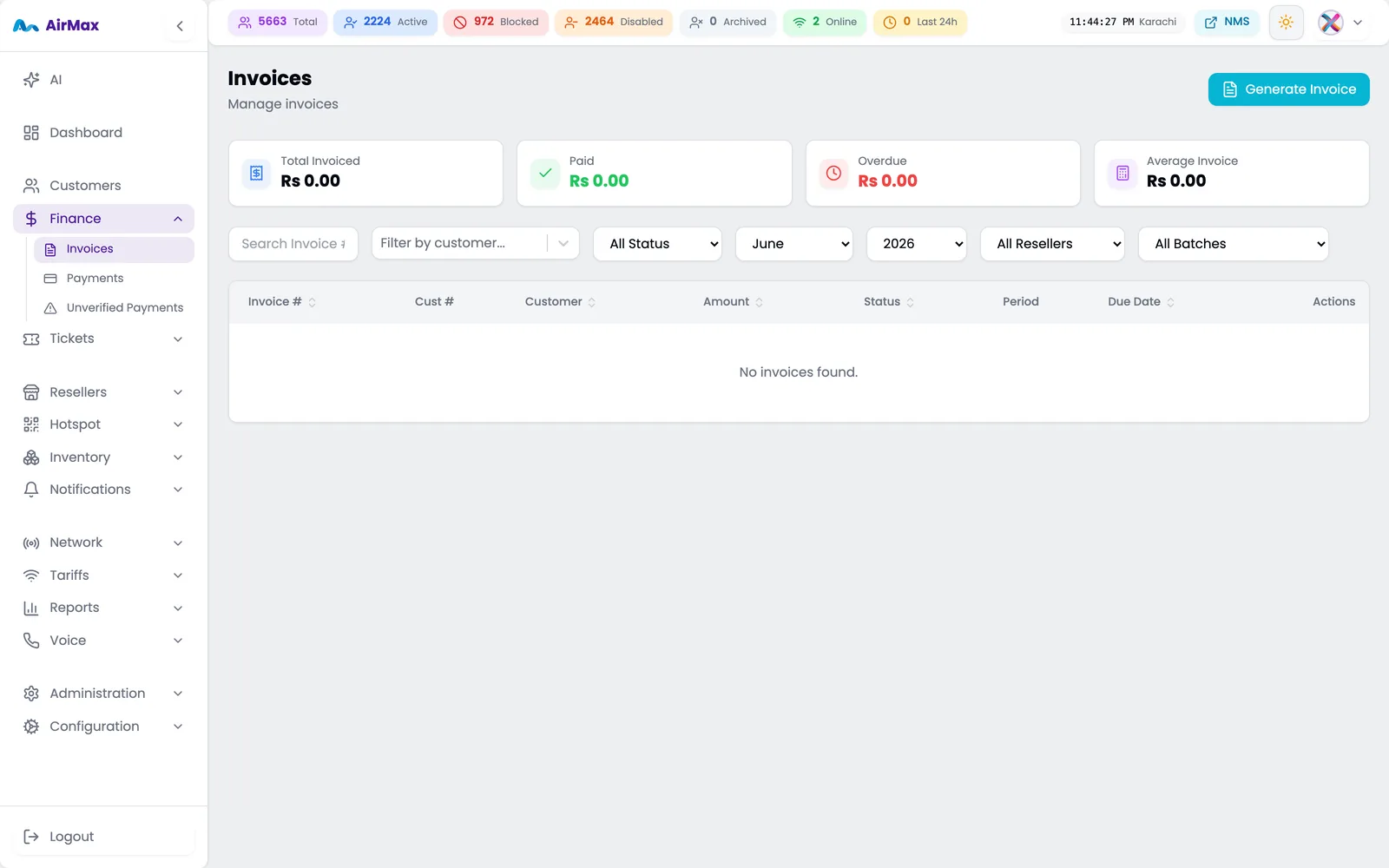The height and width of the screenshot is (868, 1389).
Task: Click the Administration gear icon
Action: 31,694
